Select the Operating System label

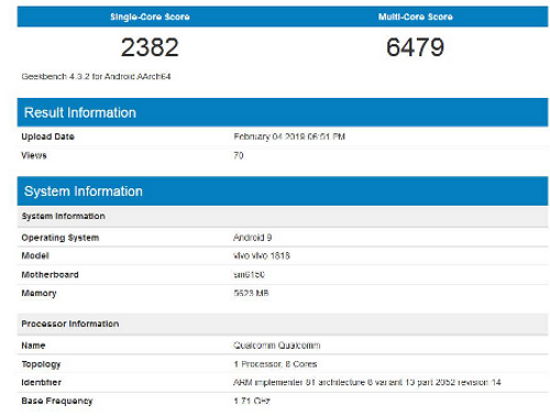[60, 237]
